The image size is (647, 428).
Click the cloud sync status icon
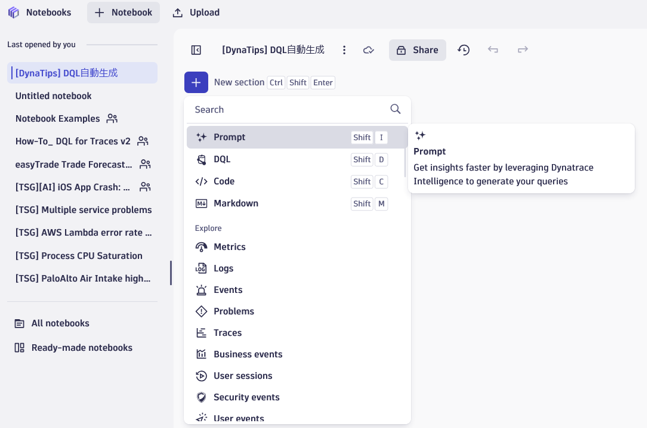tap(368, 50)
